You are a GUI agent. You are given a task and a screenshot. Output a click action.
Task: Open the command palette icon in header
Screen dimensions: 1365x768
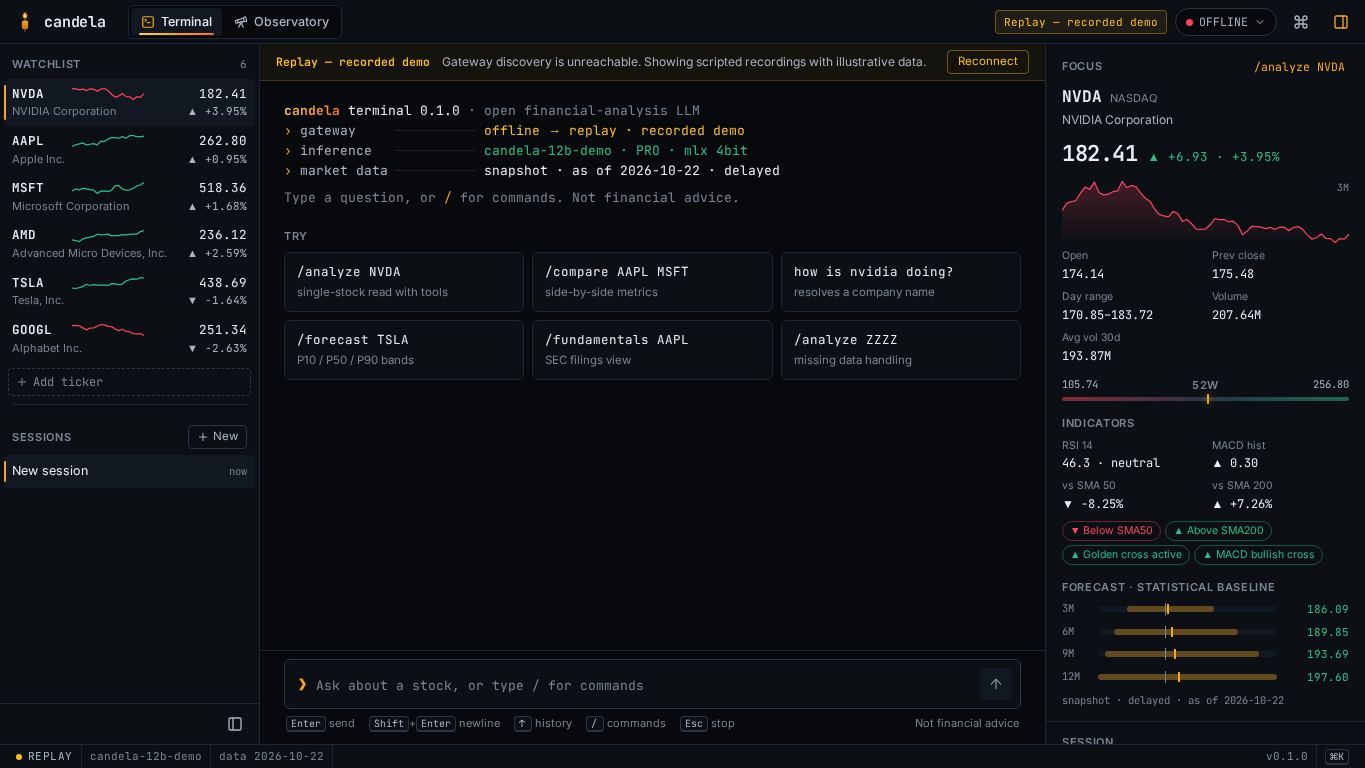point(1301,22)
